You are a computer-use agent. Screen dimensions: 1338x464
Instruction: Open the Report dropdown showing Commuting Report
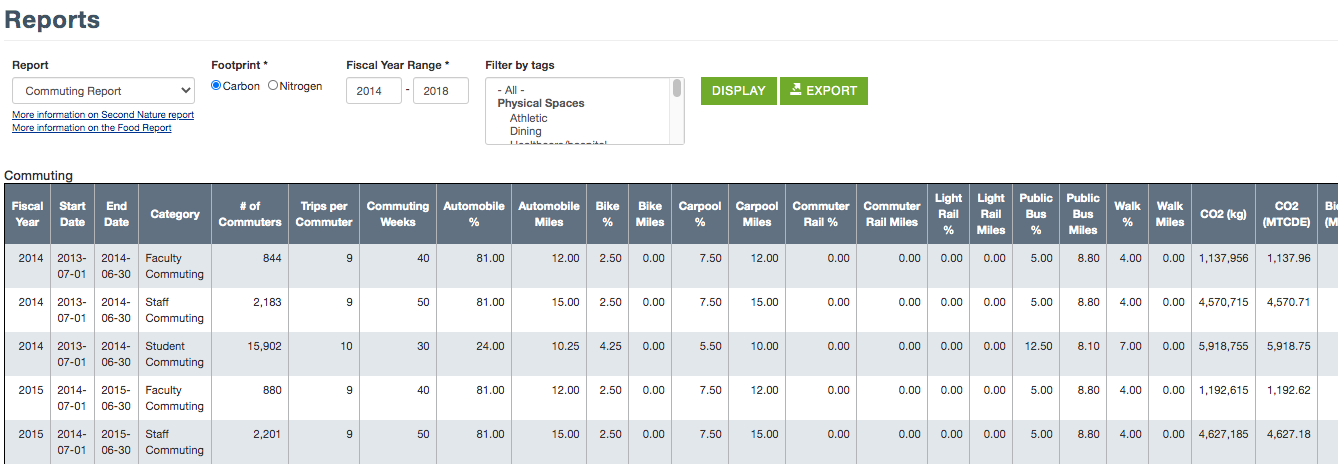[x=103, y=91]
